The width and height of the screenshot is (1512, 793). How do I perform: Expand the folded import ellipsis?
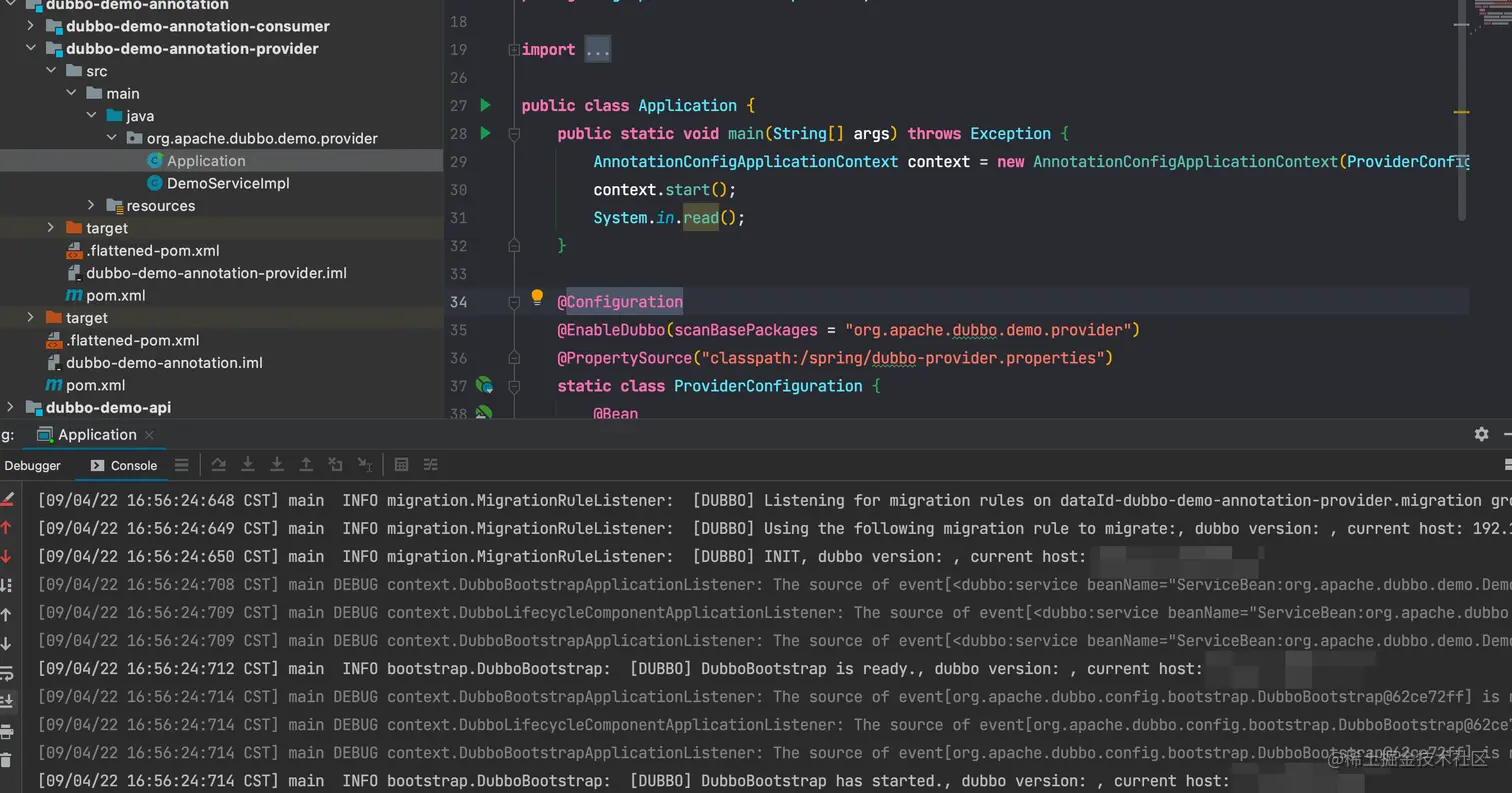tap(598, 49)
